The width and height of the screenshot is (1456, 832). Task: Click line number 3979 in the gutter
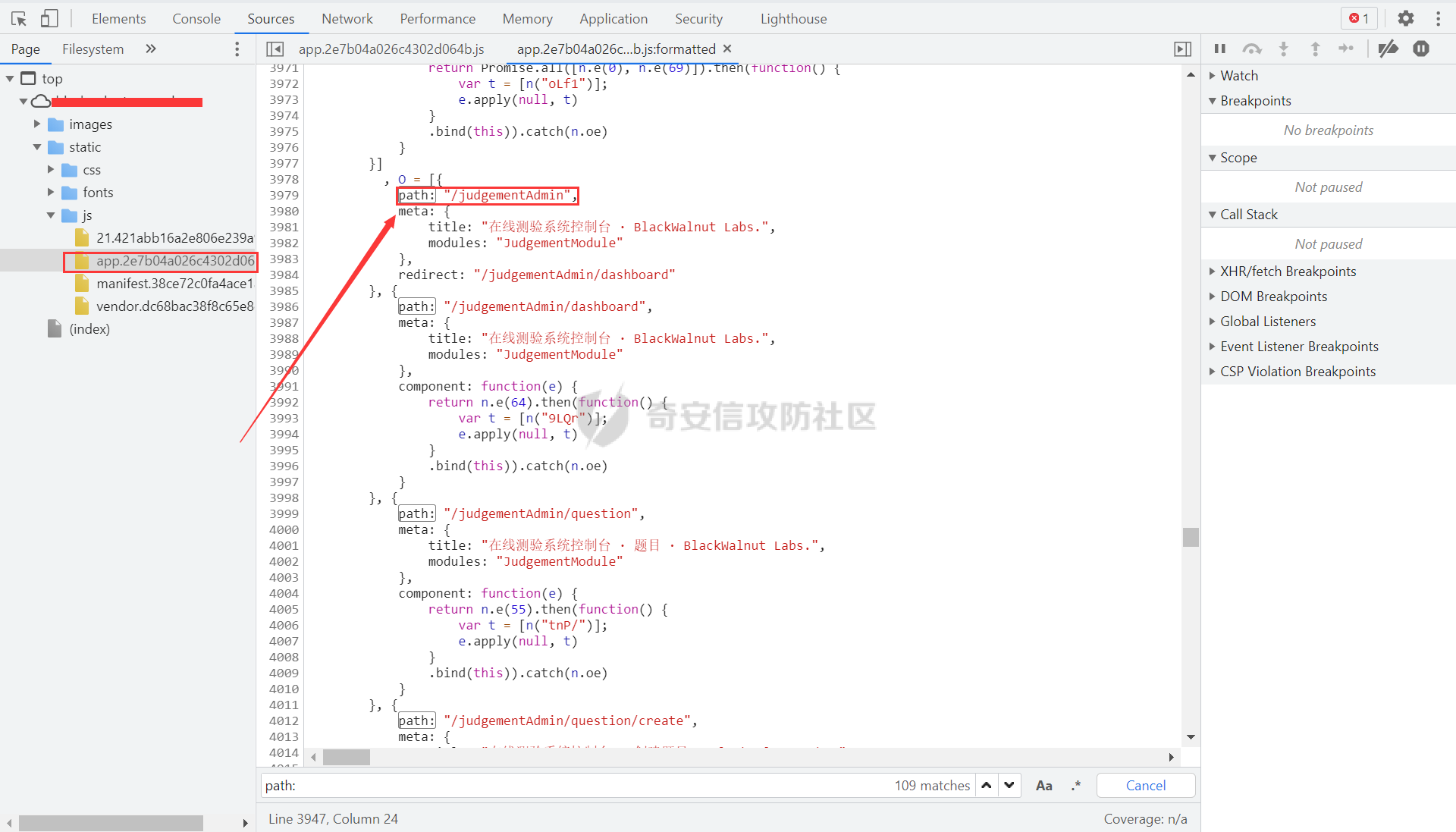284,195
